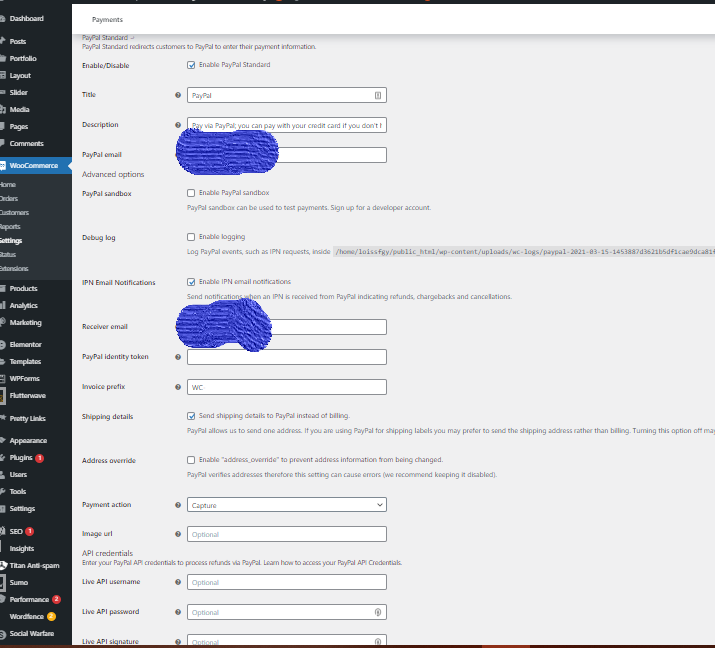Image resolution: width=715 pixels, height=648 pixels.
Task: Open Posts in the sidebar
Action: point(18,41)
